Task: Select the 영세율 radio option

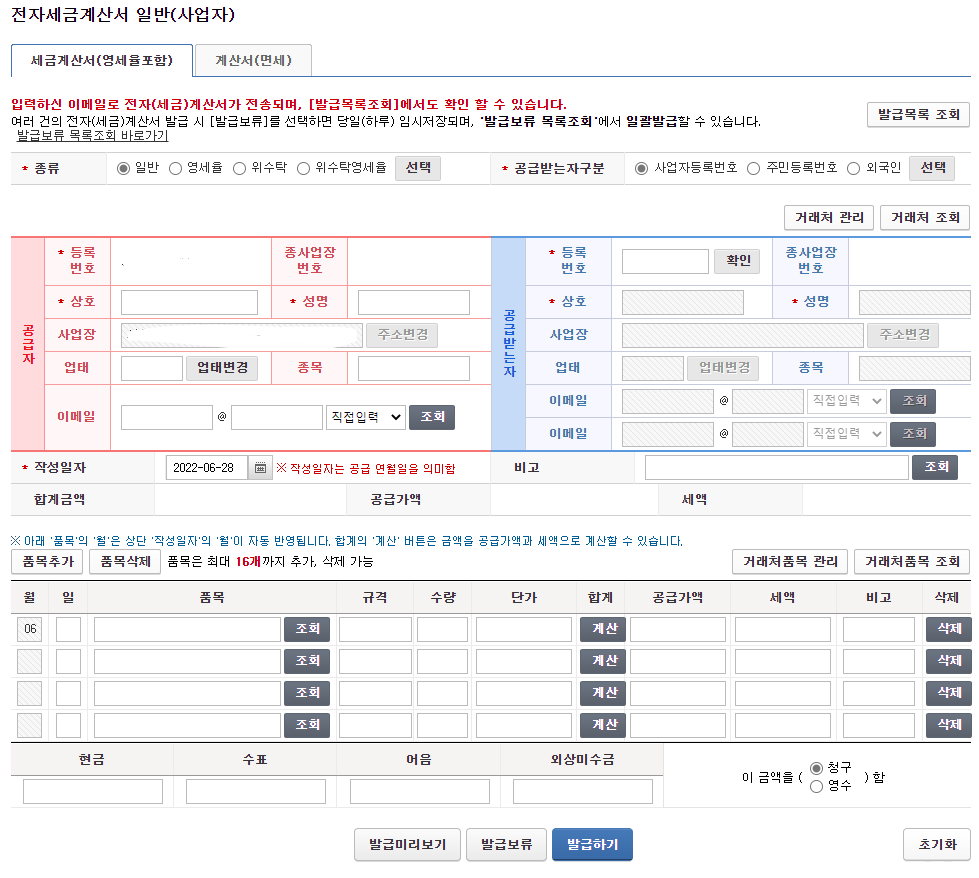Action: pyautogui.click(x=175, y=168)
